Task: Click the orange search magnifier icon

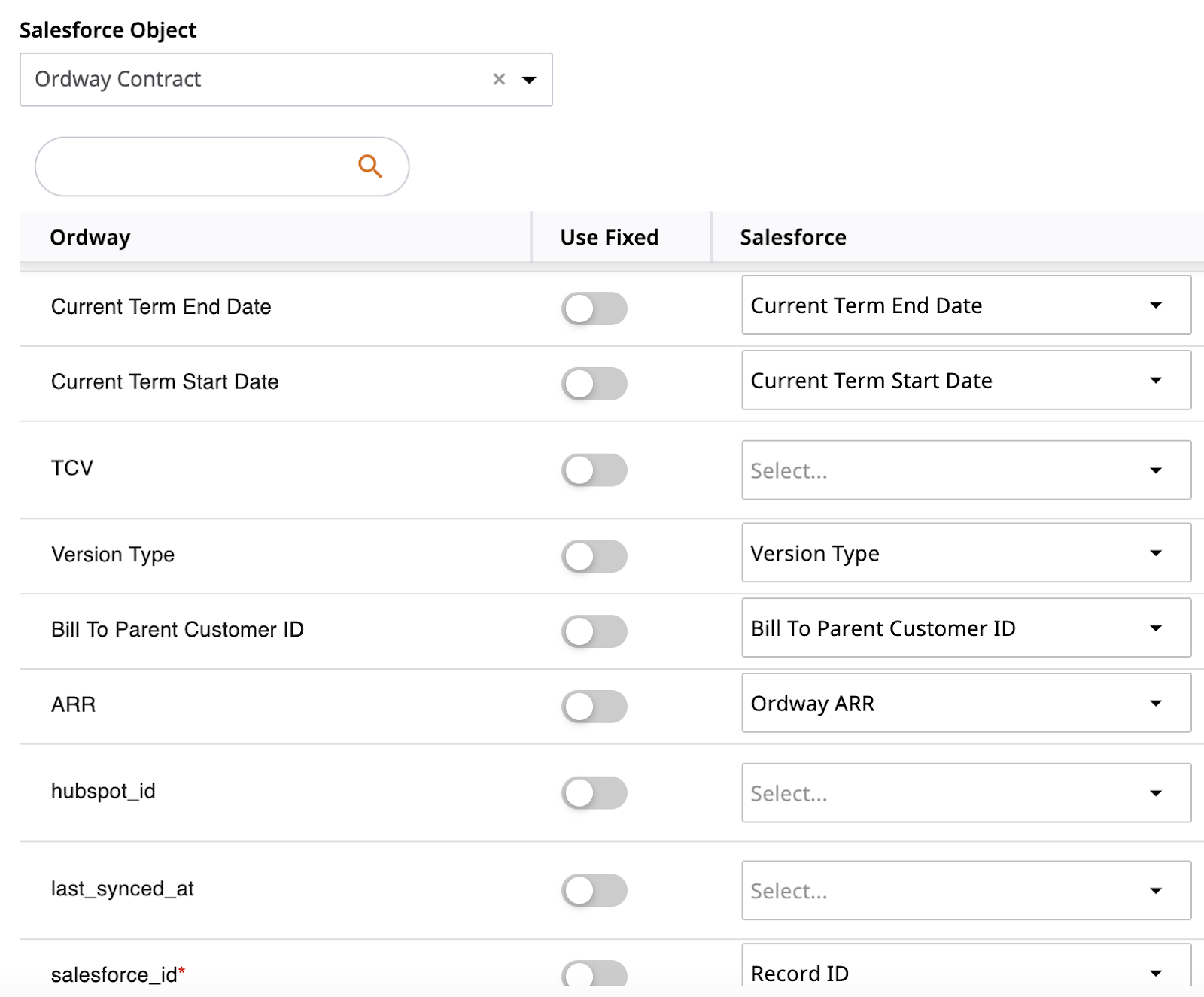Action: [x=369, y=166]
